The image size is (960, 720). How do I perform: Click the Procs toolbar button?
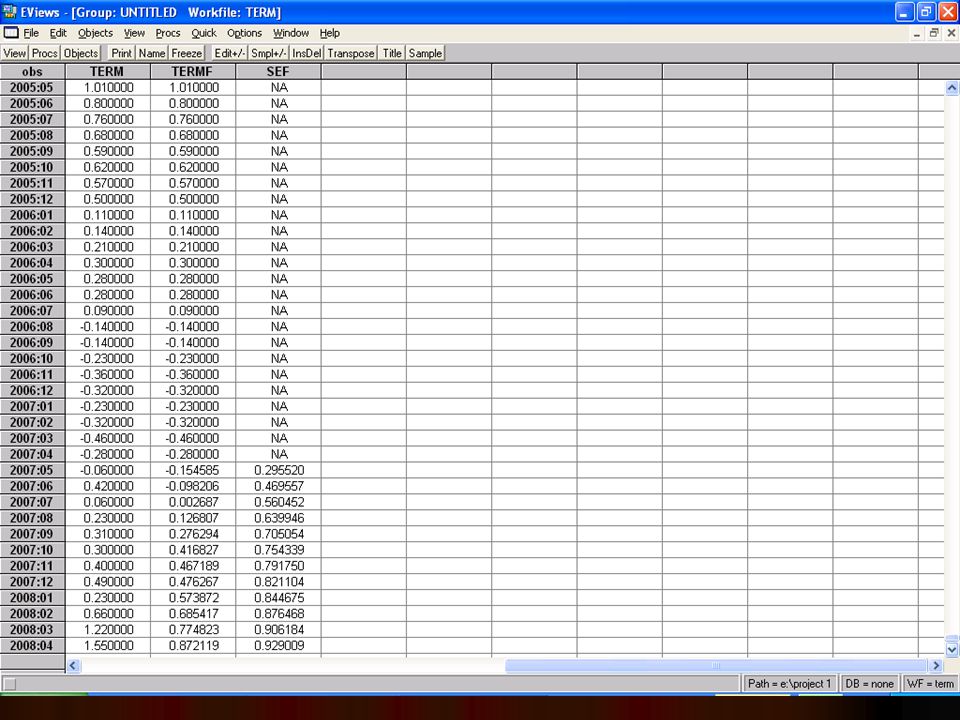45,53
